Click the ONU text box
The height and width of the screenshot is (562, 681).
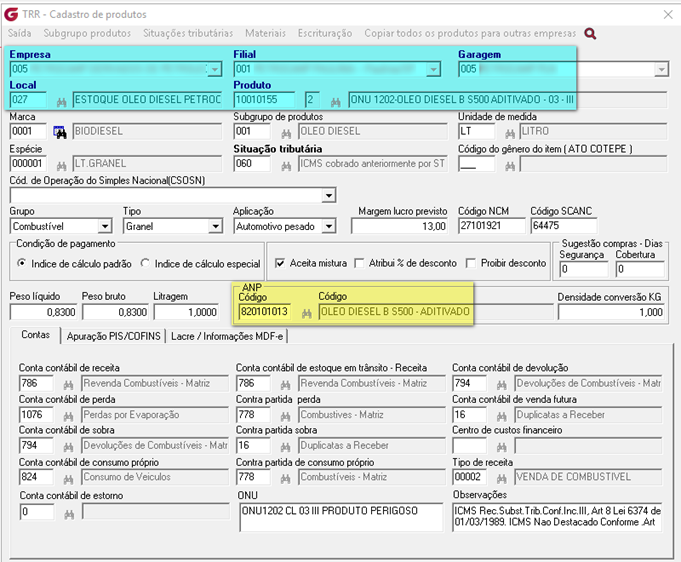click(x=341, y=517)
